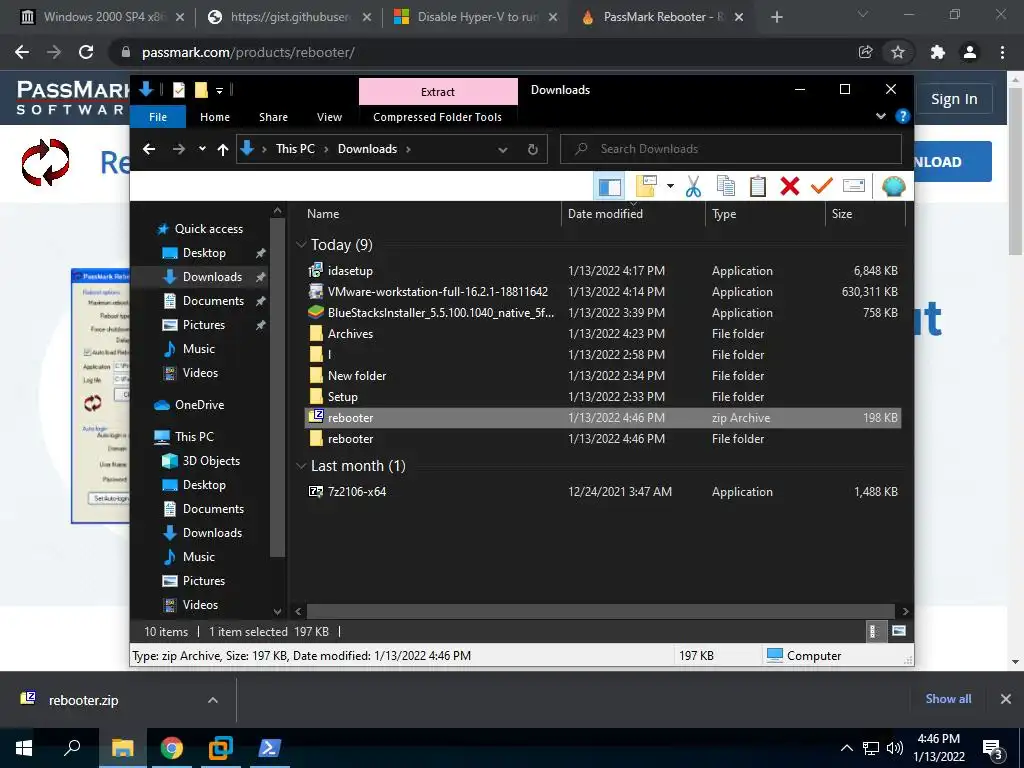Expand the Explorer ribbon chevron

coord(880,116)
